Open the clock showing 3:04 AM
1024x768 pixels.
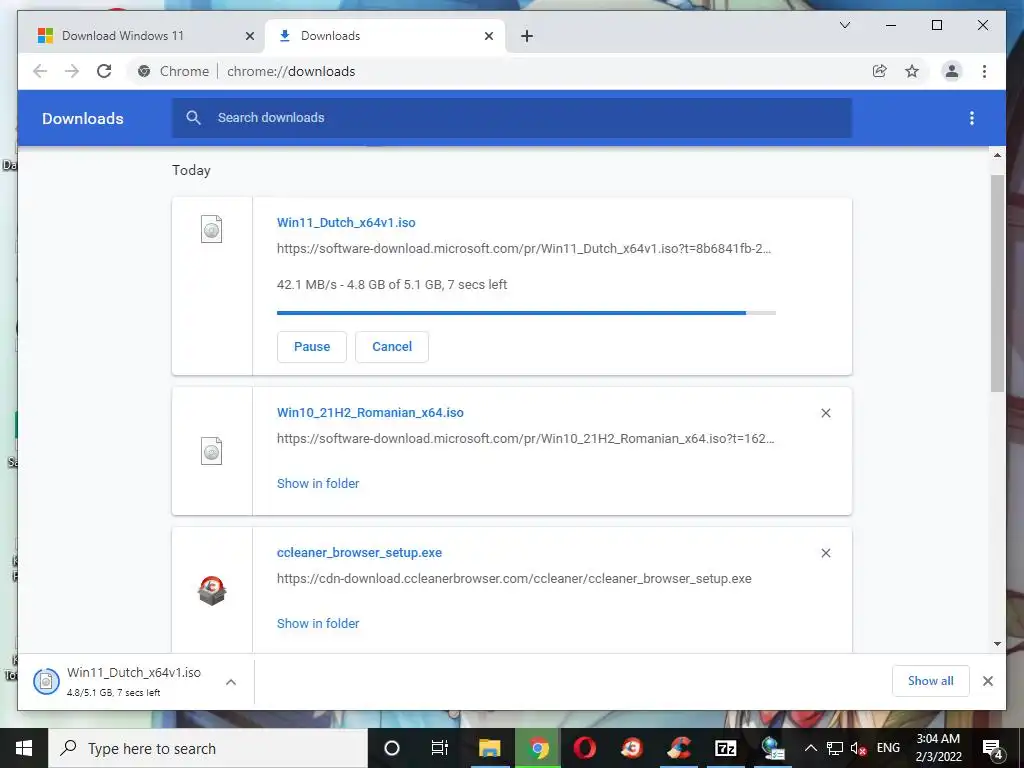pos(938,748)
